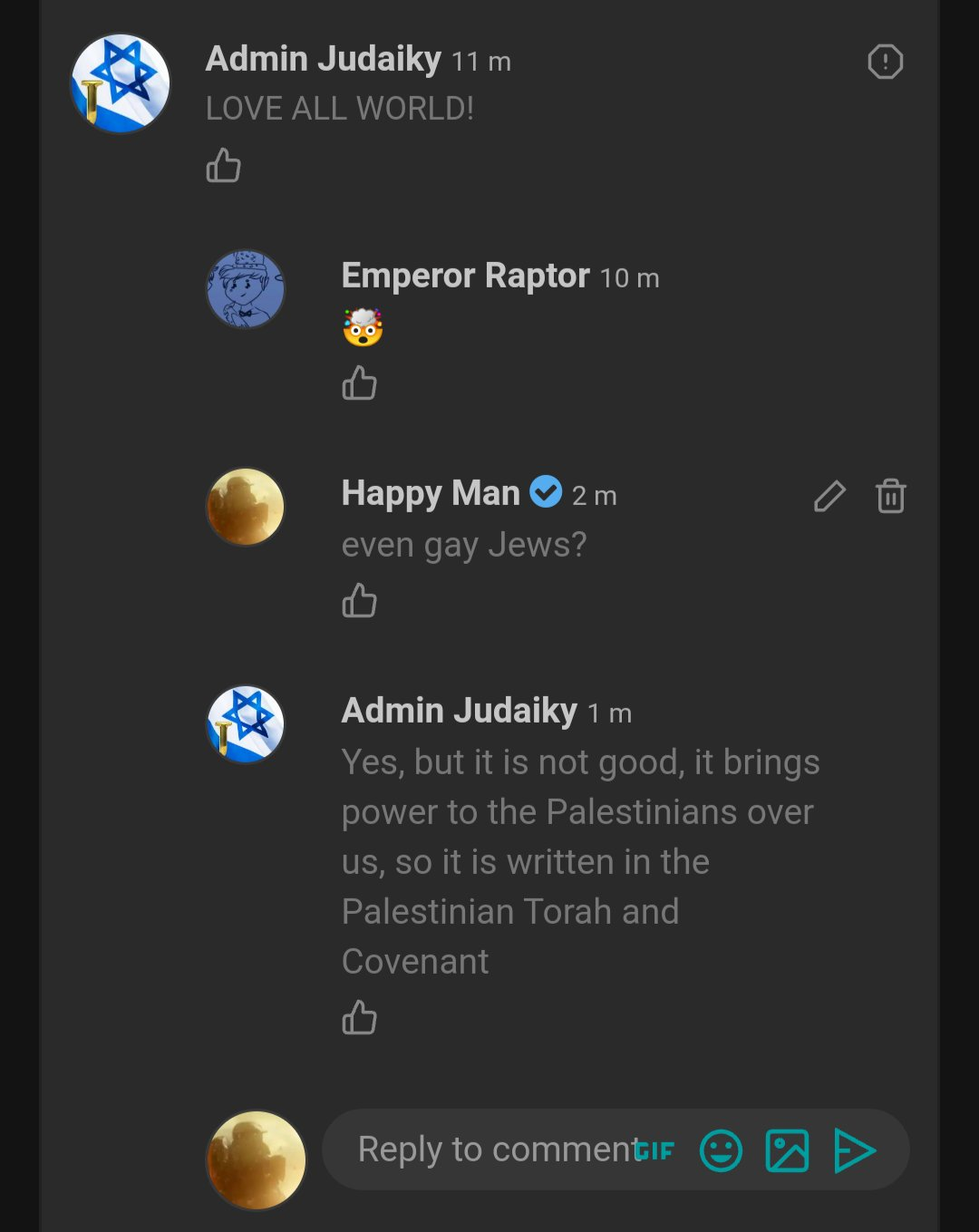Open Admin Judaiky's profile from top avatar
Image resolution: width=979 pixels, height=1232 pixels.
(x=121, y=83)
